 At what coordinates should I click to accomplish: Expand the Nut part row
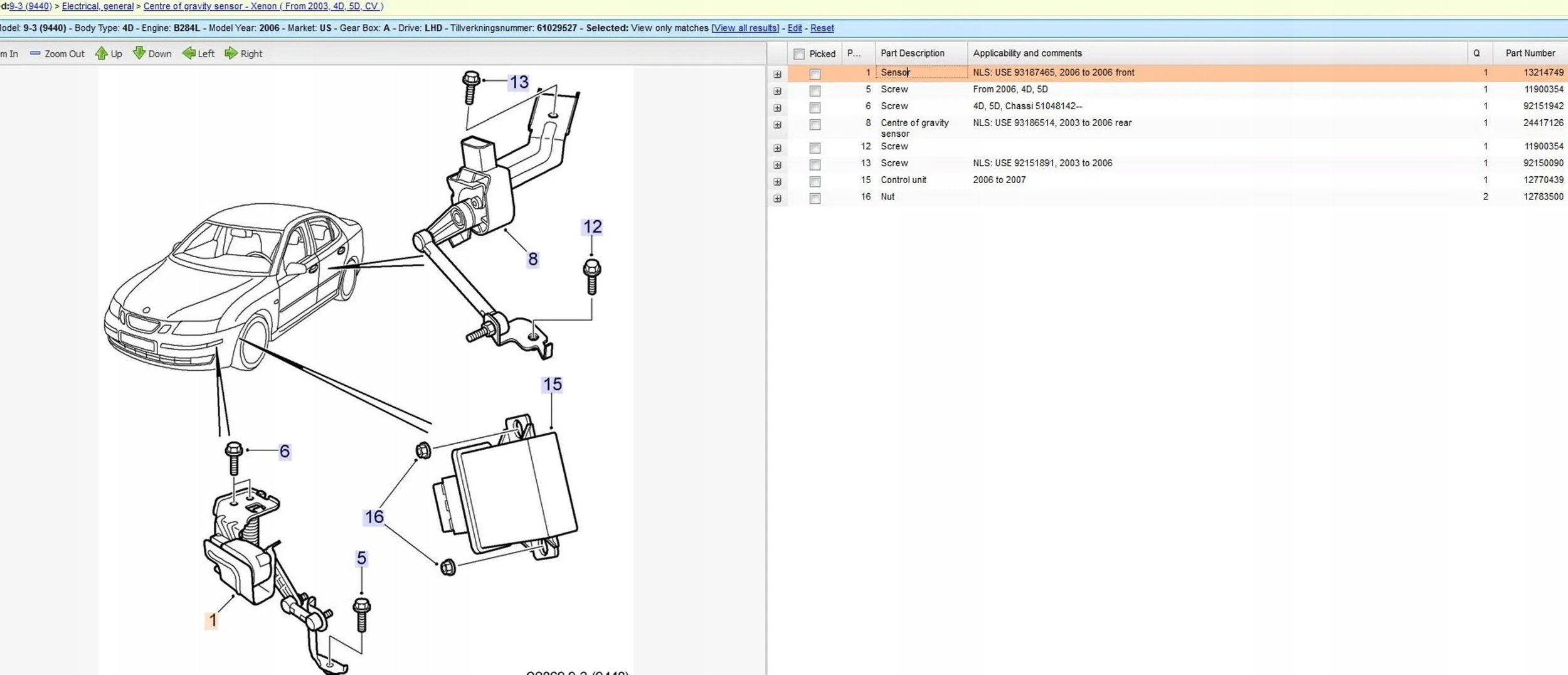pos(777,198)
